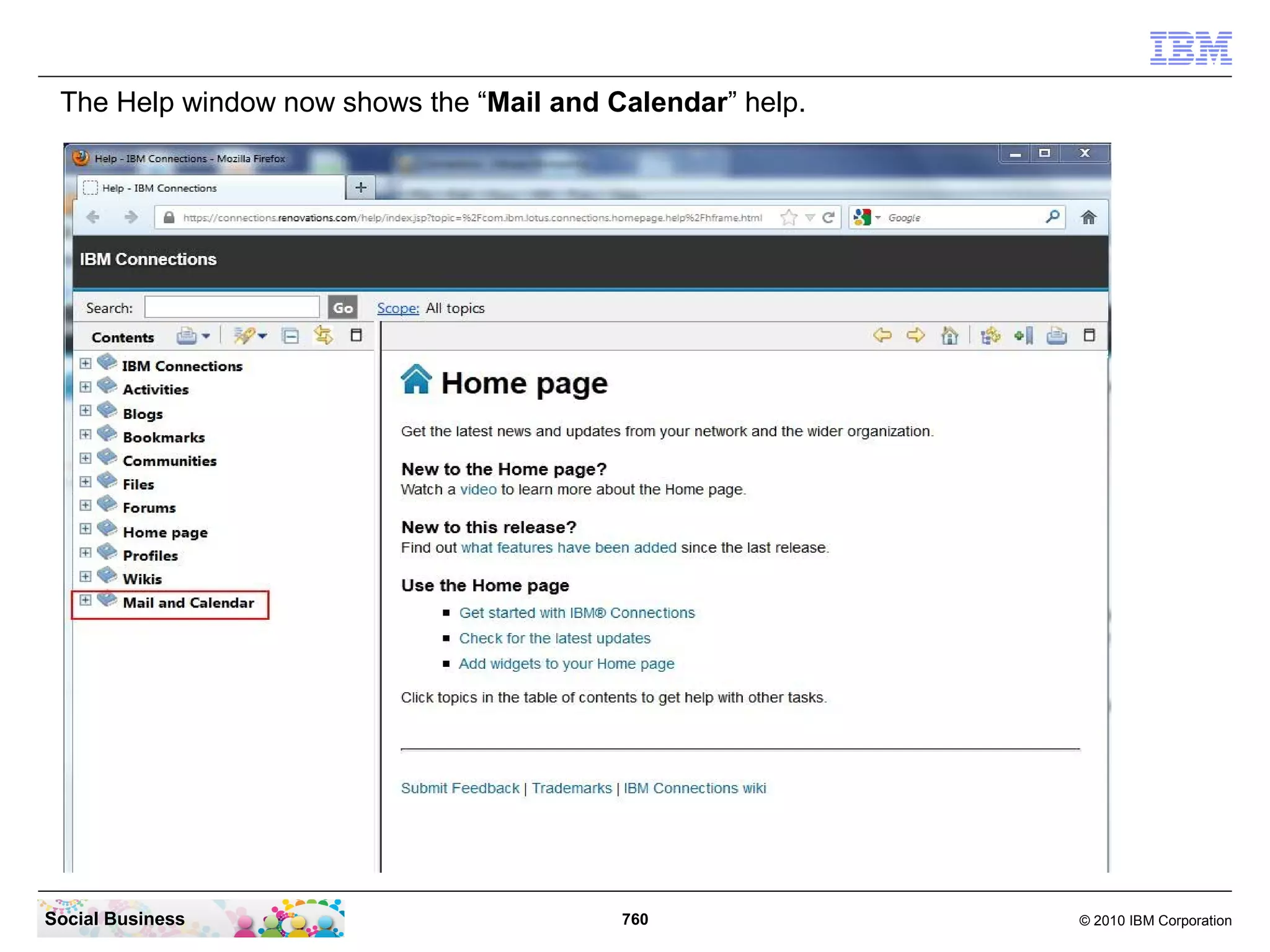Select the Help - IBM Connections tab
This screenshot has height=952, width=1270.
tap(211, 188)
